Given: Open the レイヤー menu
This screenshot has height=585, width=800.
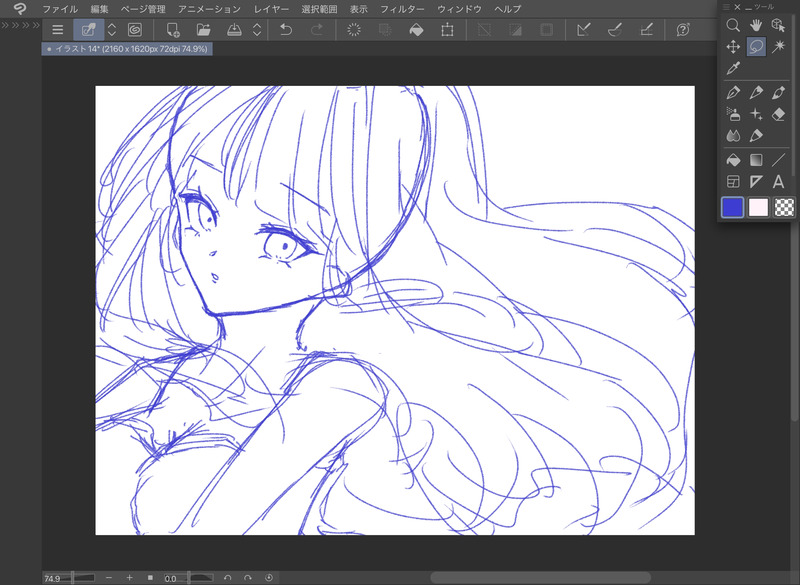Looking at the screenshot, I should coord(271,9).
